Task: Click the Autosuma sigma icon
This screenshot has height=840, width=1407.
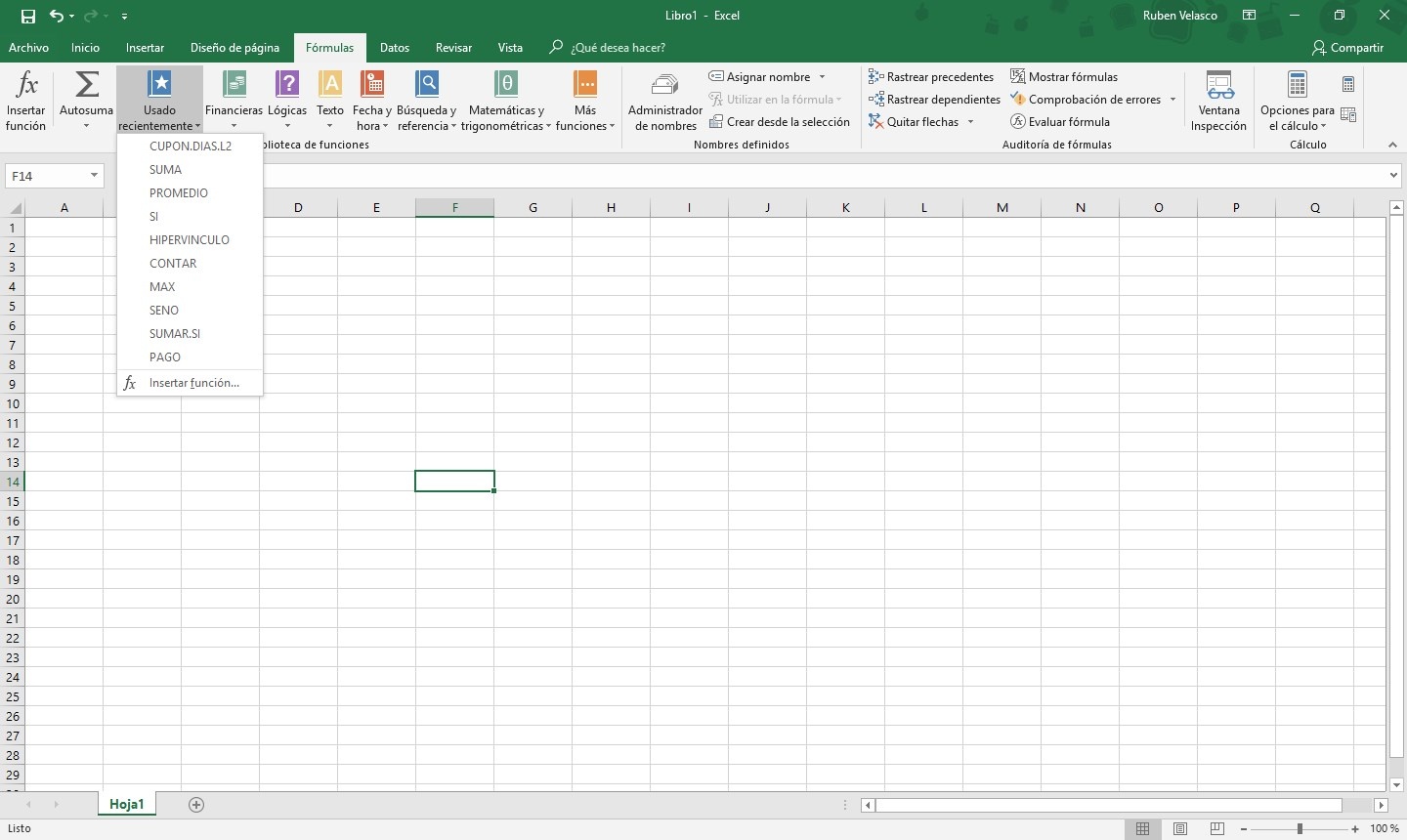Action: [86, 85]
